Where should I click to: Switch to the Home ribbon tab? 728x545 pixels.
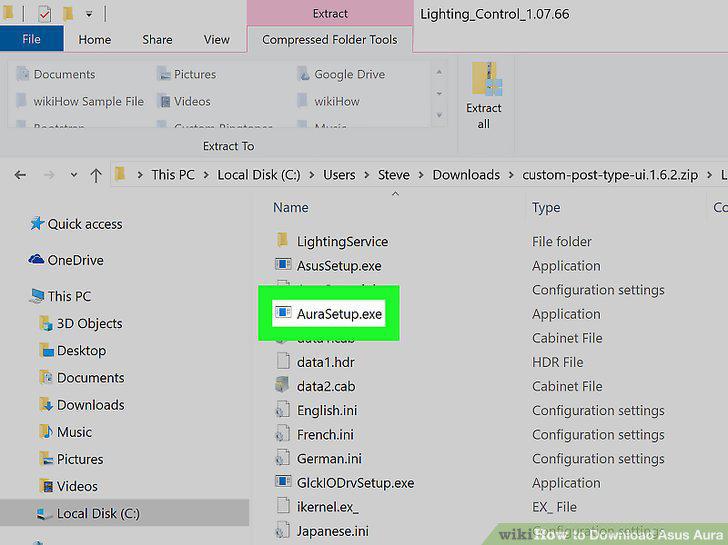point(95,39)
